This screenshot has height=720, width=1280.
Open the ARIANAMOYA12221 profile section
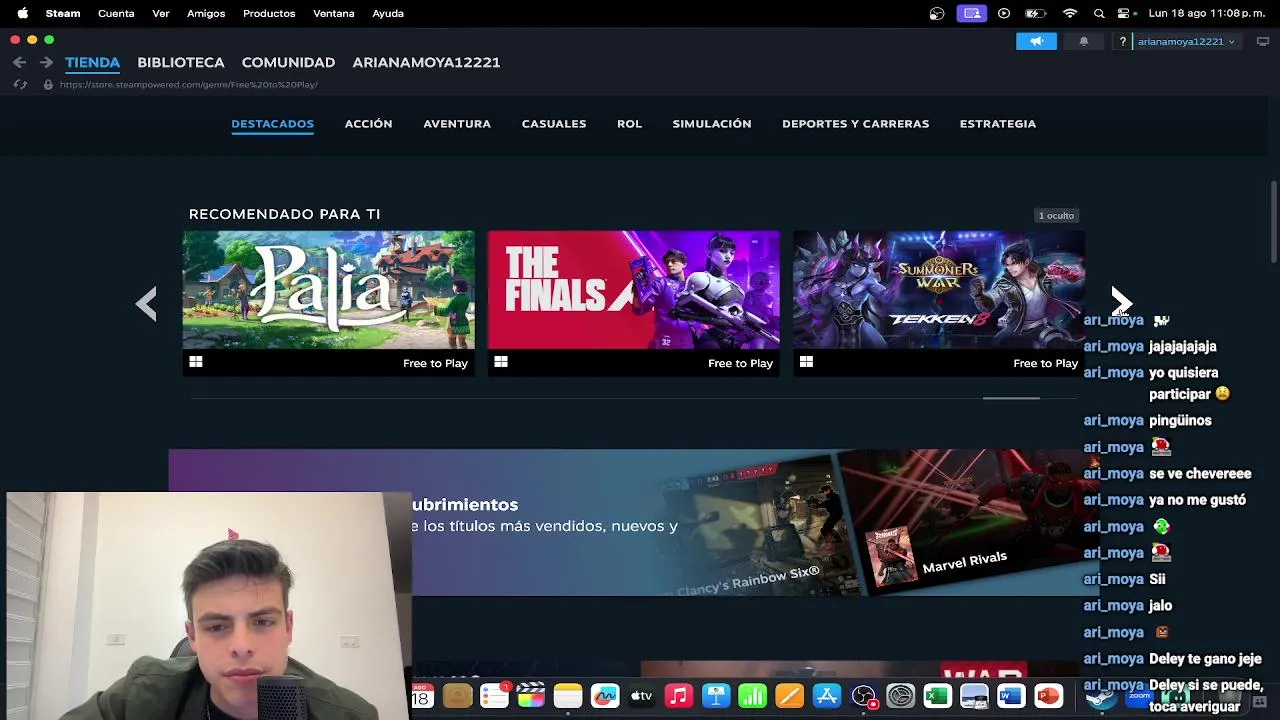[x=426, y=62]
